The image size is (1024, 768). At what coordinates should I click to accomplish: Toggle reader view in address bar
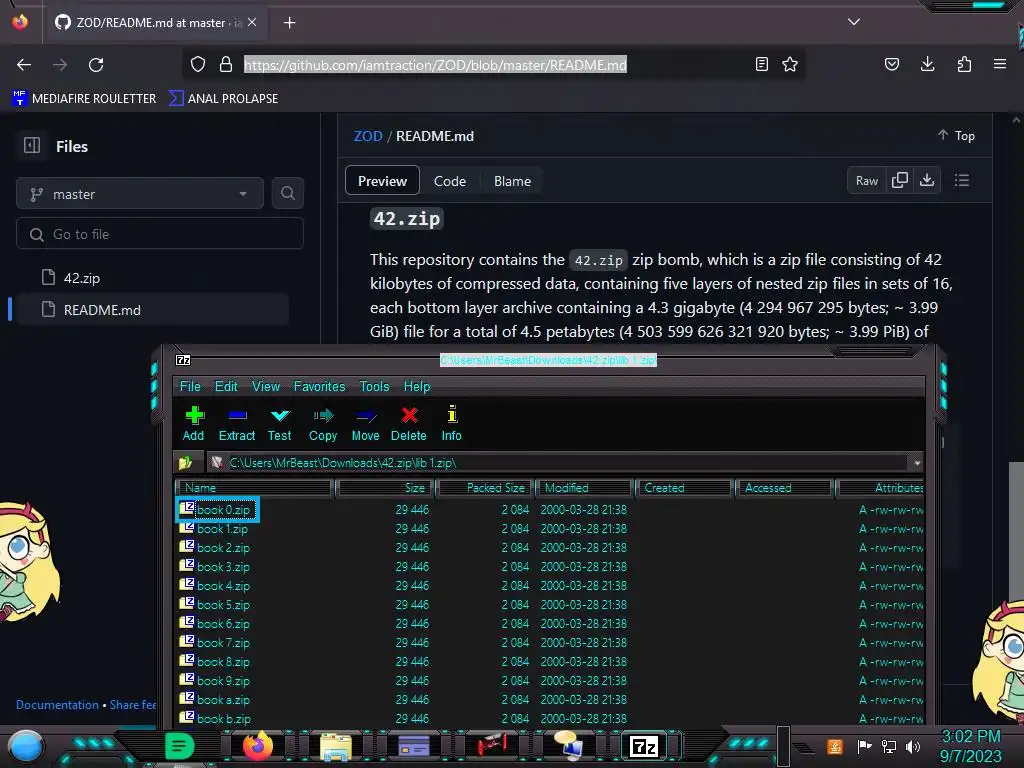pyautogui.click(x=761, y=64)
